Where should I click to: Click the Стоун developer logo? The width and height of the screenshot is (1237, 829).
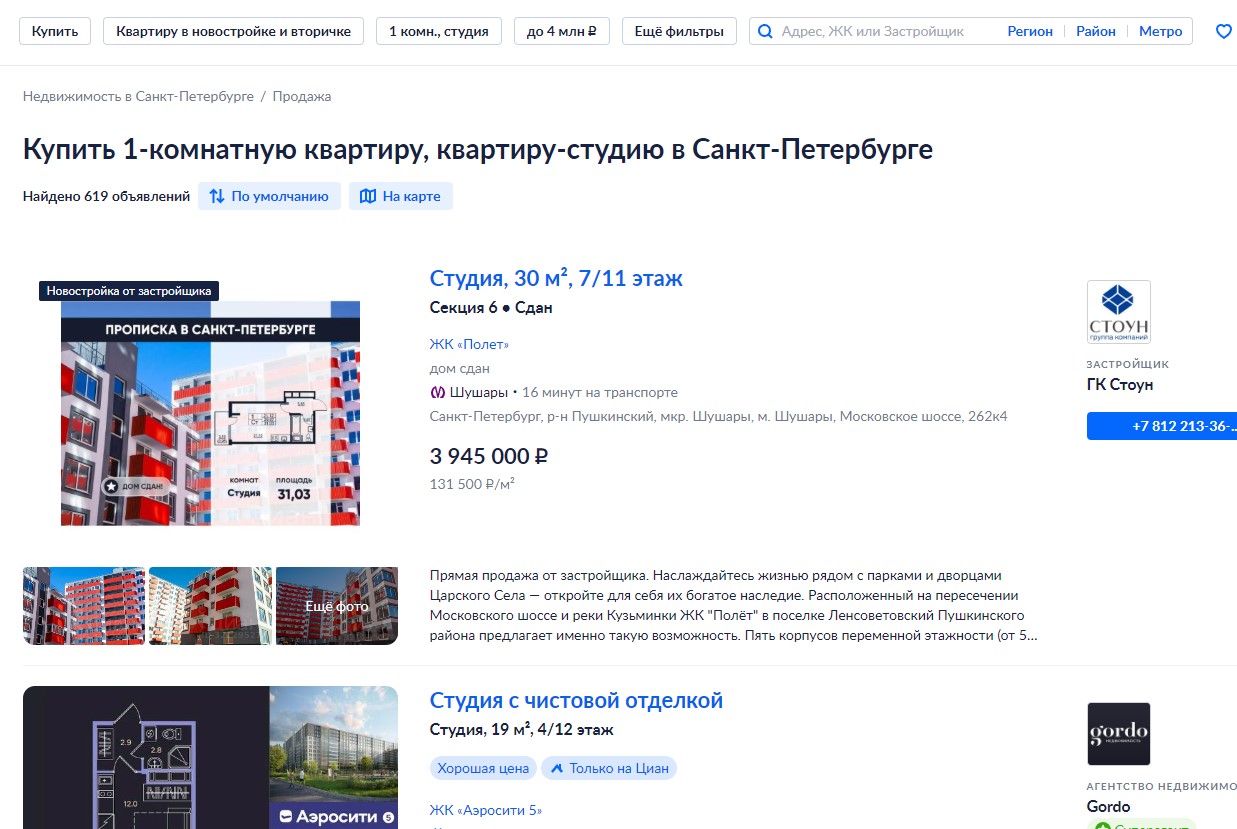pyautogui.click(x=1118, y=312)
